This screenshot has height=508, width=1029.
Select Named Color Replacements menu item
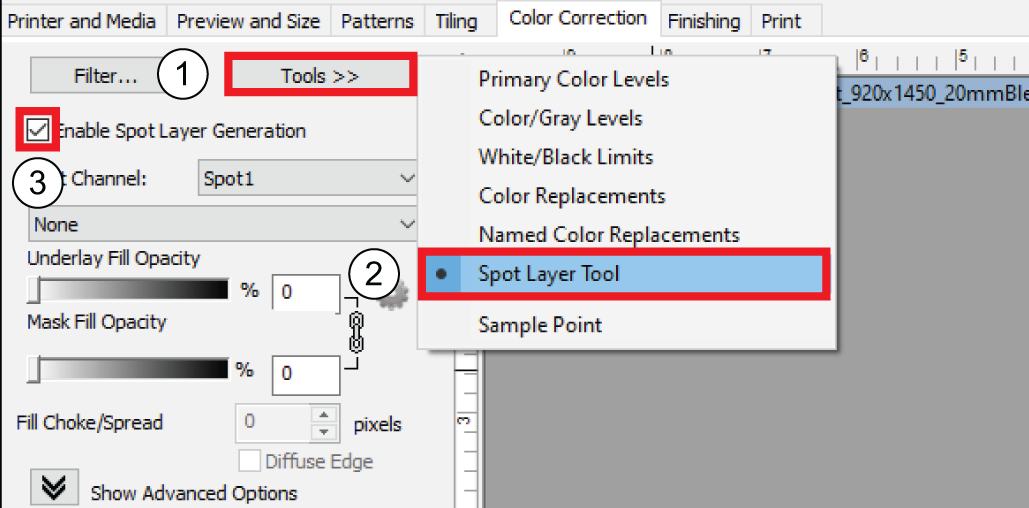[608, 235]
